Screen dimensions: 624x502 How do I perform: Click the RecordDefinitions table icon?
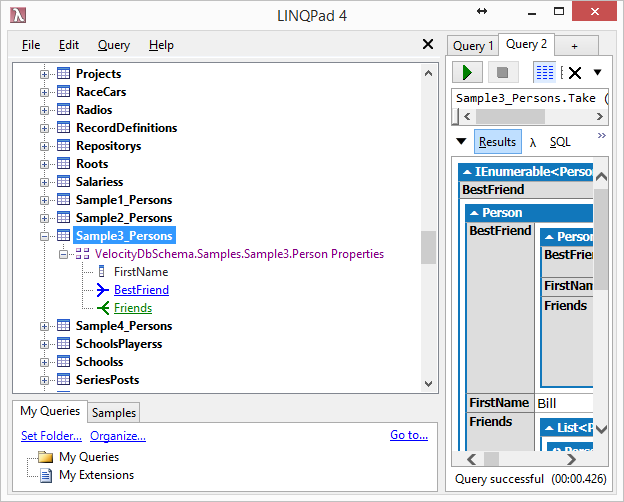pyautogui.click(x=63, y=127)
